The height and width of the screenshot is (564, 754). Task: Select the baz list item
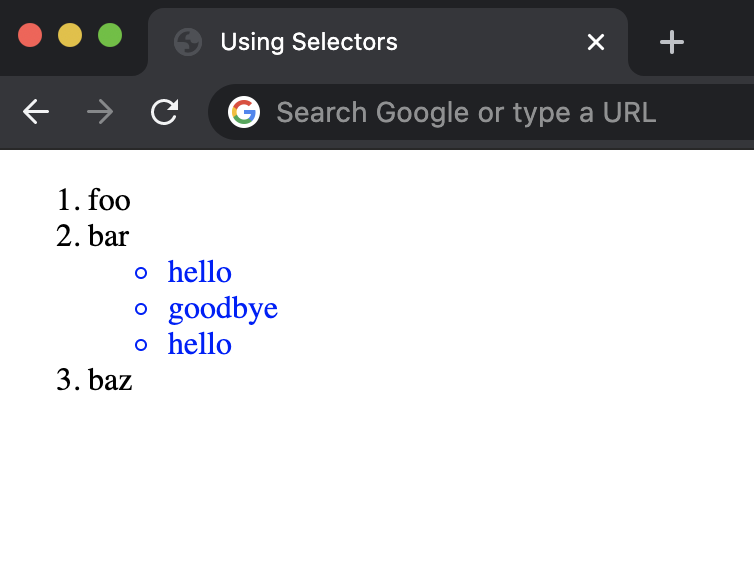110,380
